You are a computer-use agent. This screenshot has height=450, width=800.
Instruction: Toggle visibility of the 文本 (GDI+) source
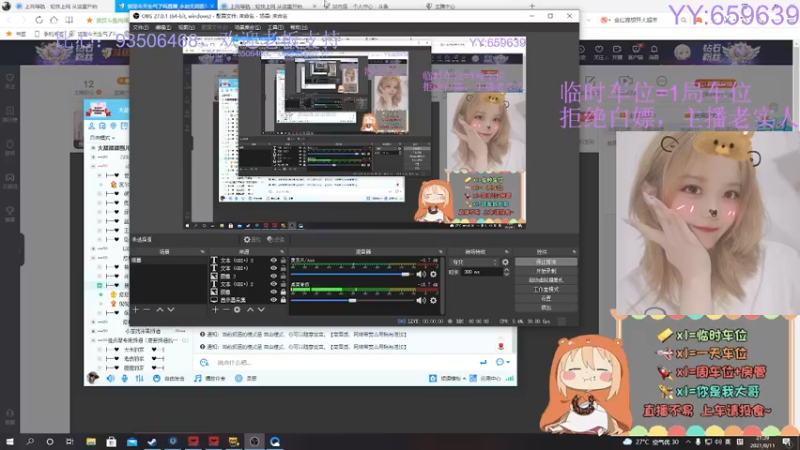273,268
